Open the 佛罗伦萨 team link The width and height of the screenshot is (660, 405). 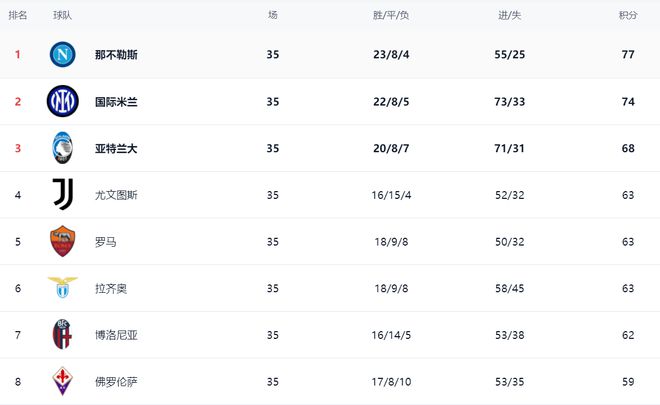point(116,382)
